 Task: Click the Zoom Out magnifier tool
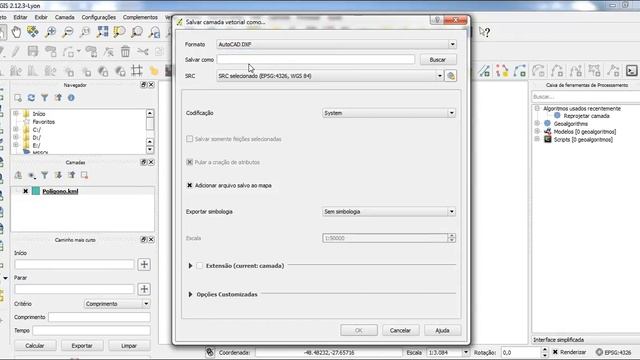[68, 31]
